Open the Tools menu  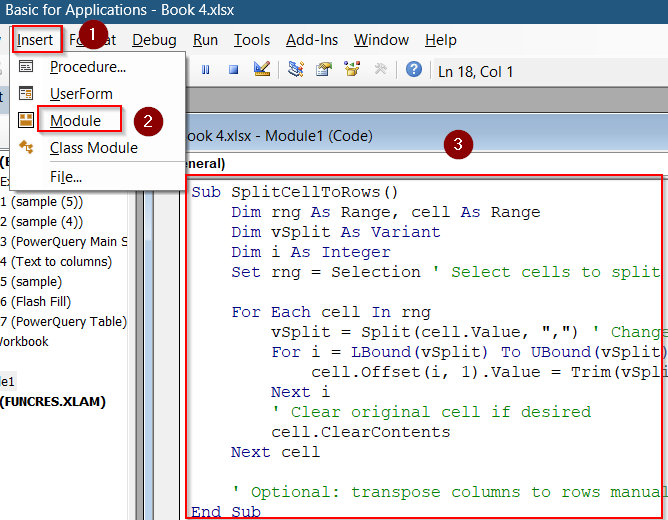pos(252,40)
